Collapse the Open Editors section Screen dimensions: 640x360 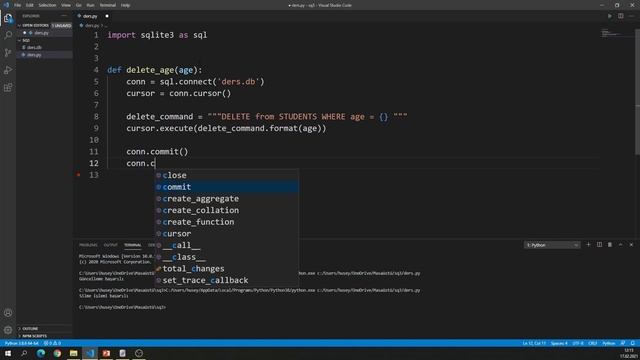click(x=35, y=25)
